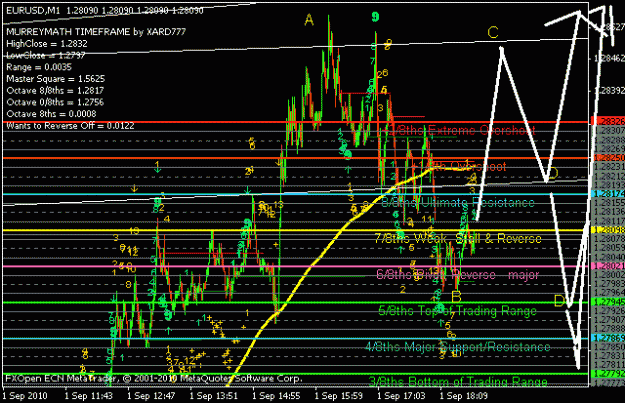Screen dimensions: 625x403
Task: Select the 'Range = 0.0035' line
Action: (x=39, y=67)
